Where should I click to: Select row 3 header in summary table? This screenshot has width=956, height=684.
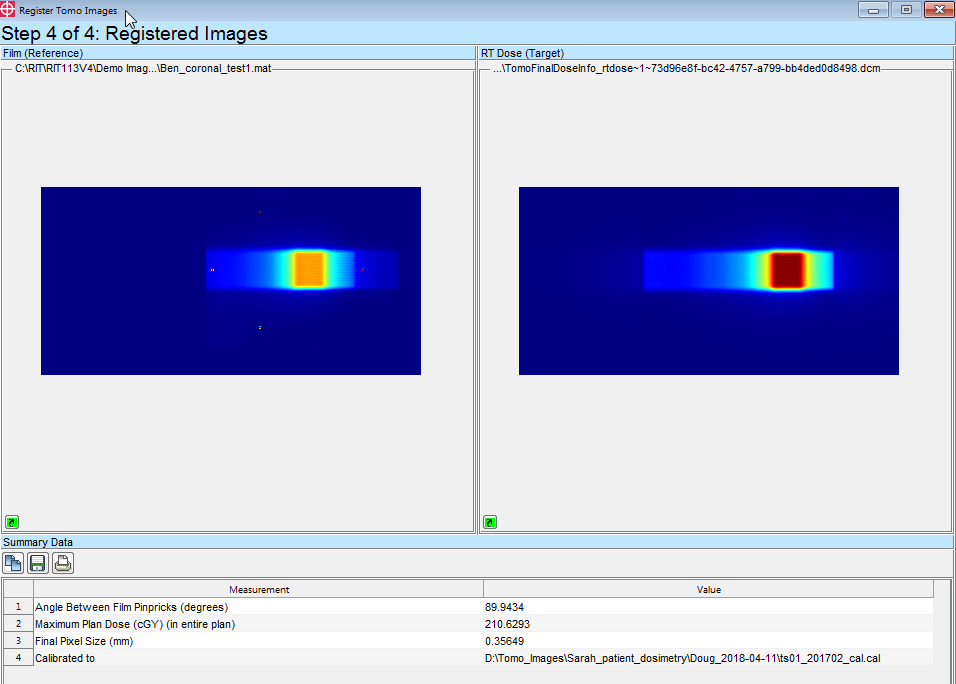coord(18,641)
